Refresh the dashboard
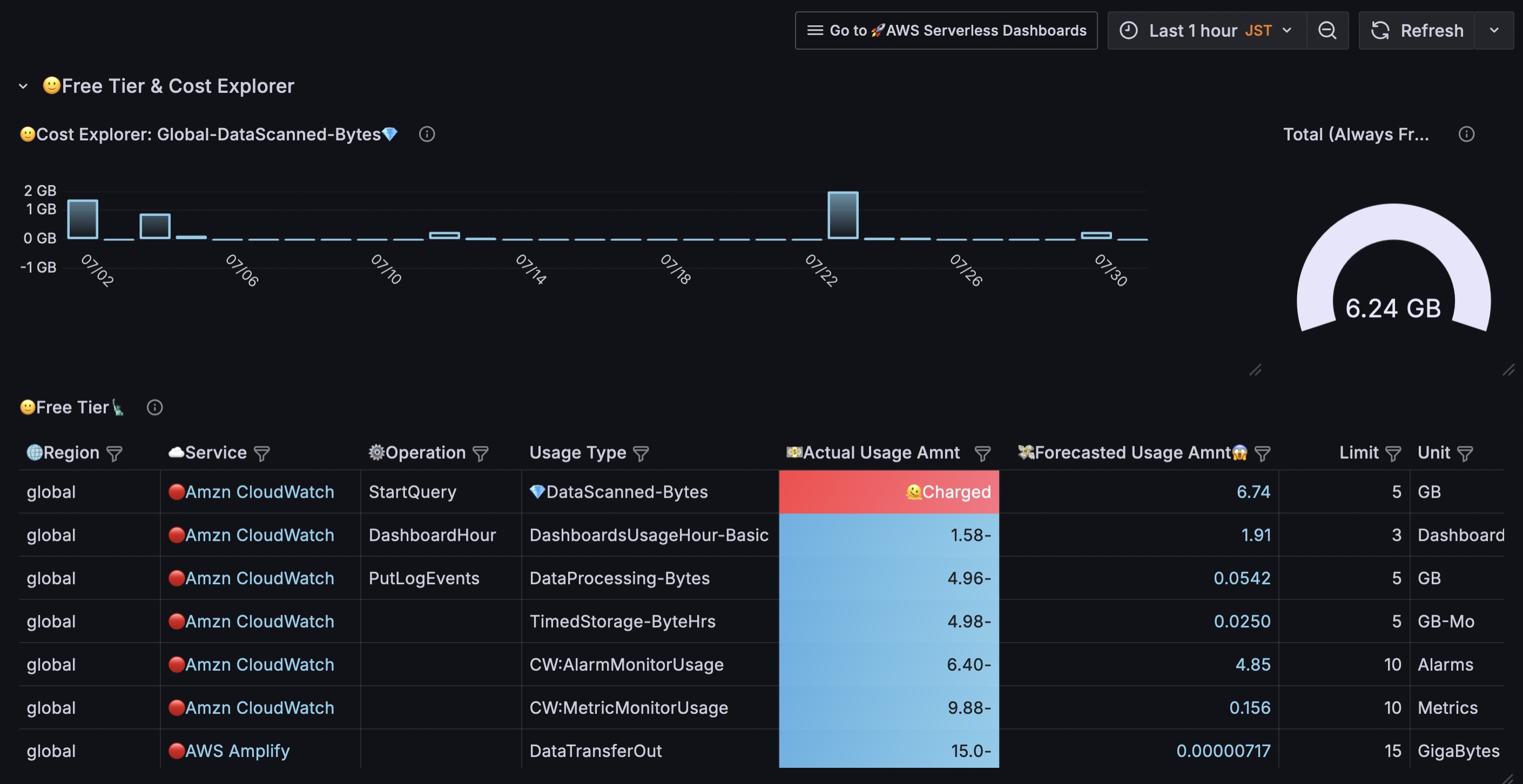 [1417, 30]
